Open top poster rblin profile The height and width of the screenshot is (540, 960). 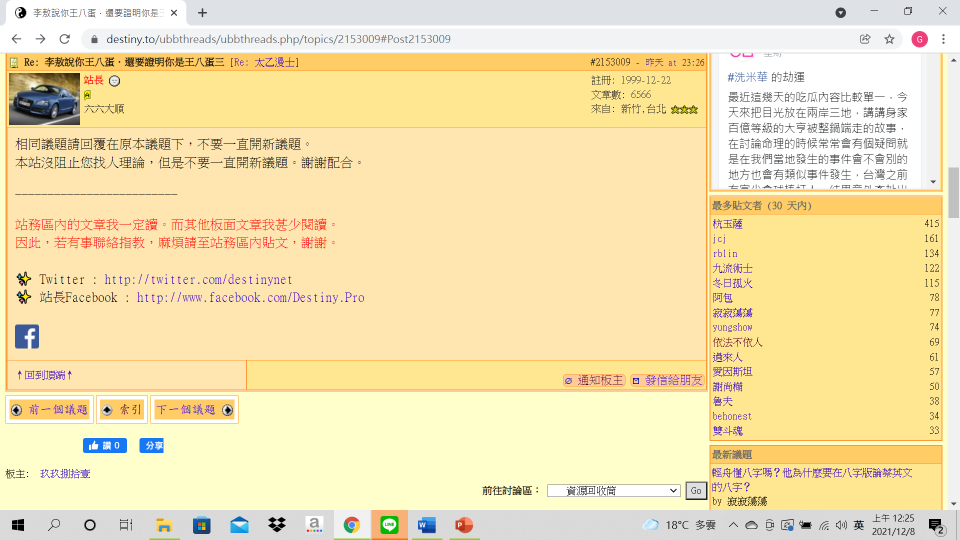725,253
